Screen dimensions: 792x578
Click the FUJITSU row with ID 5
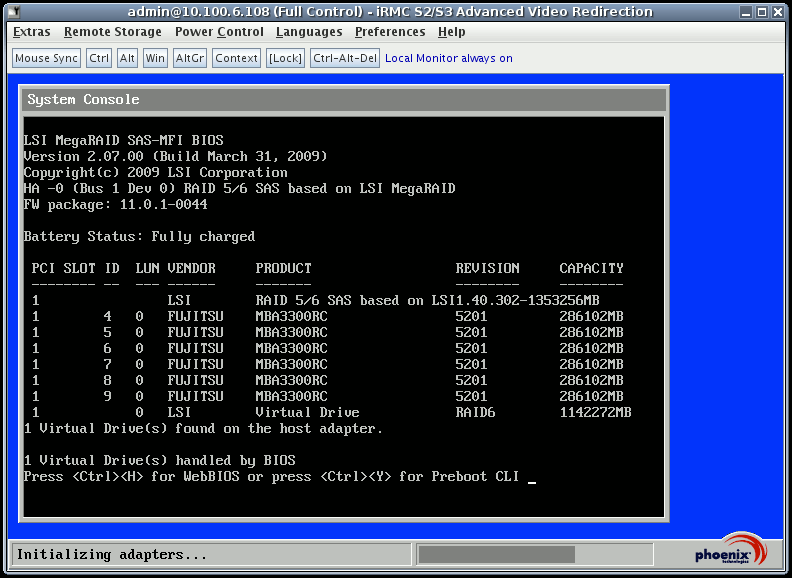(x=327, y=332)
